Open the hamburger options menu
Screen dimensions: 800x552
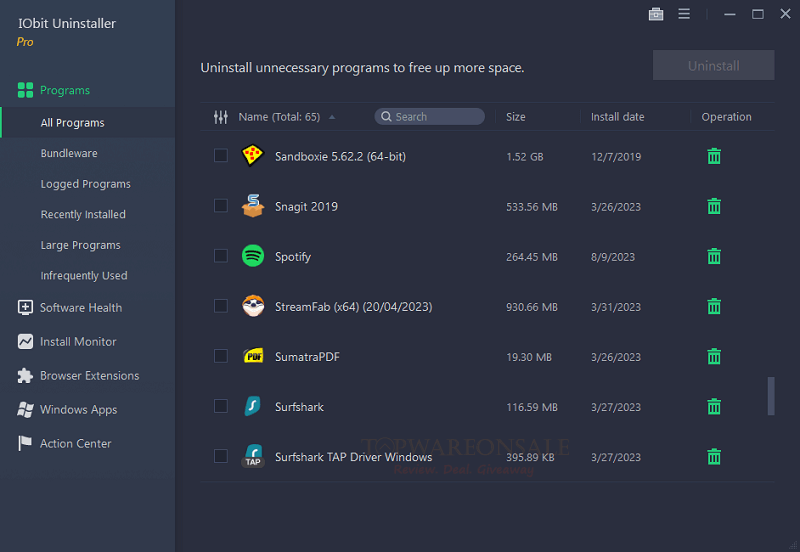[x=684, y=14]
